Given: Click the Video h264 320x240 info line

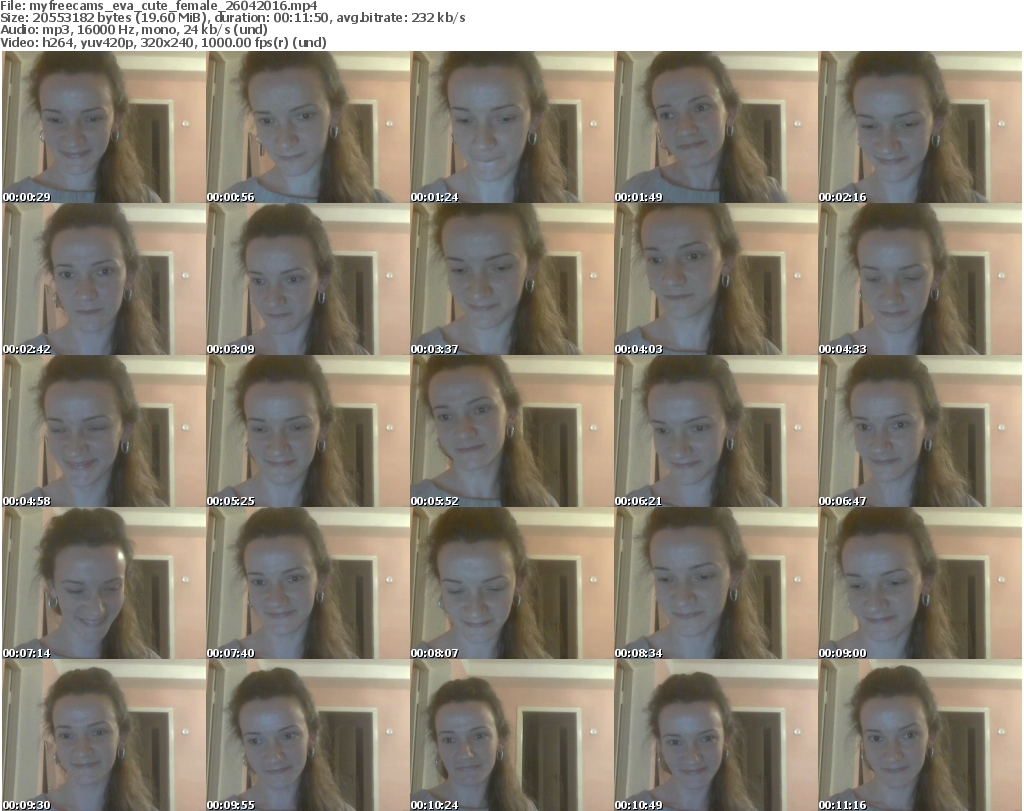Looking at the screenshot, I should click(163, 42).
